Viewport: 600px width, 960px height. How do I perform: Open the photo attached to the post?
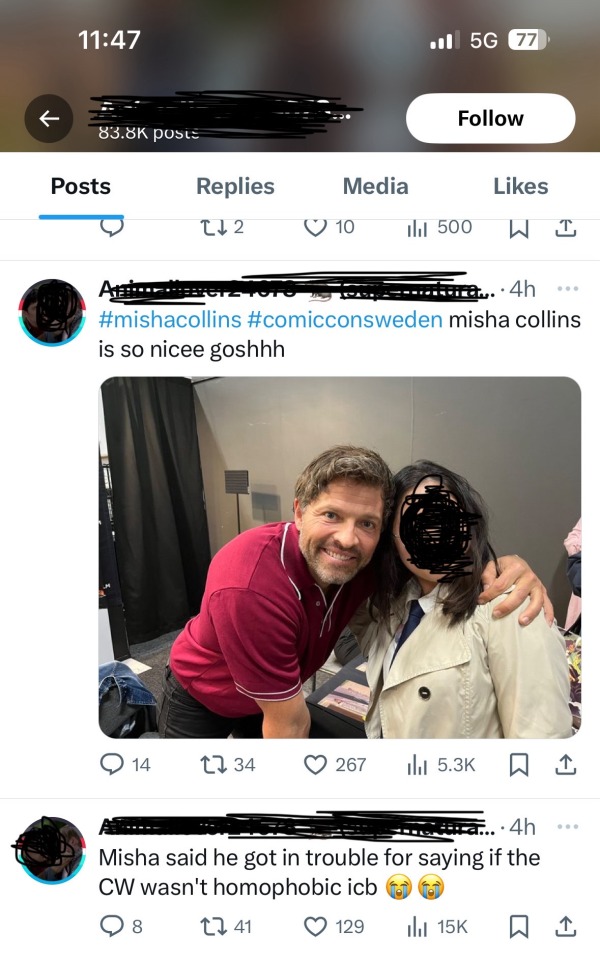[340, 557]
